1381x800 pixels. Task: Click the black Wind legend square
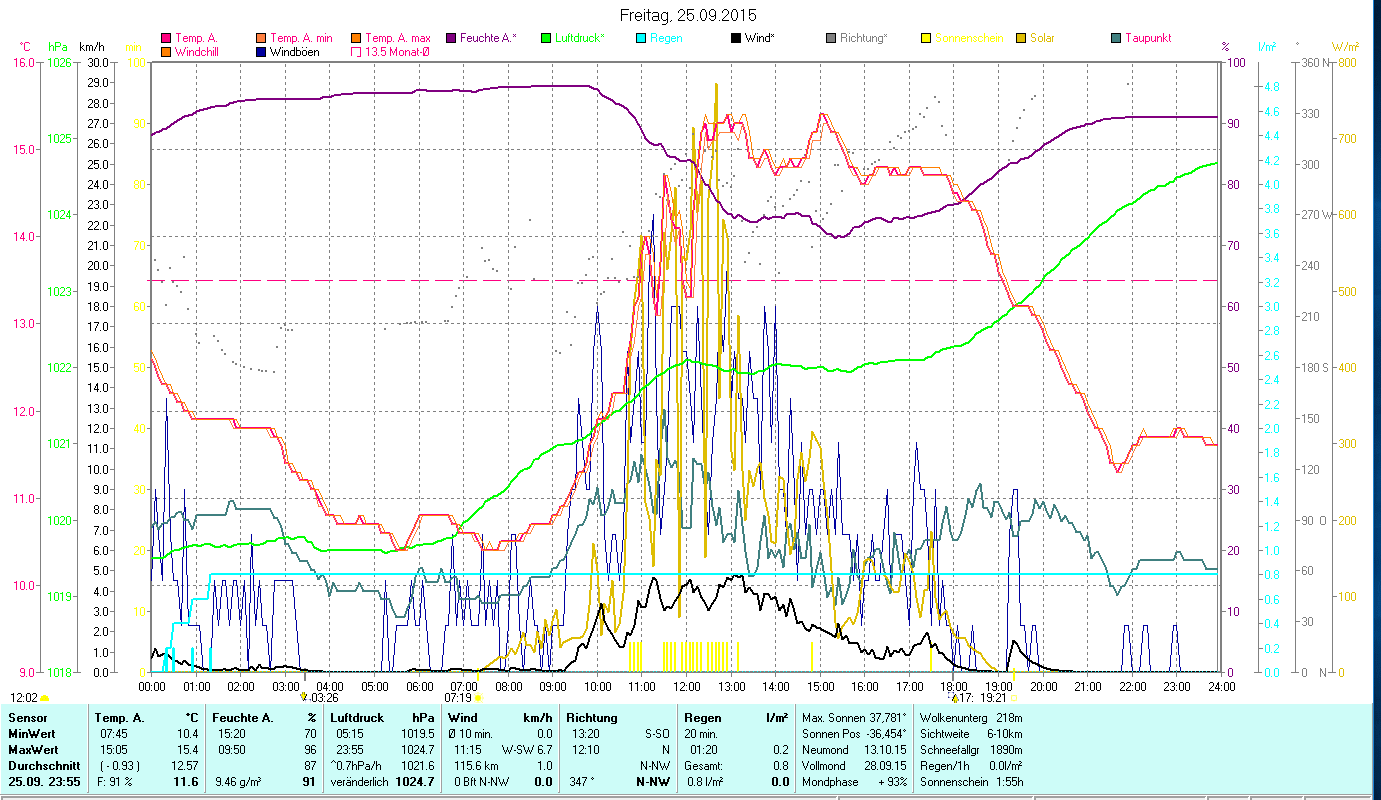736,38
